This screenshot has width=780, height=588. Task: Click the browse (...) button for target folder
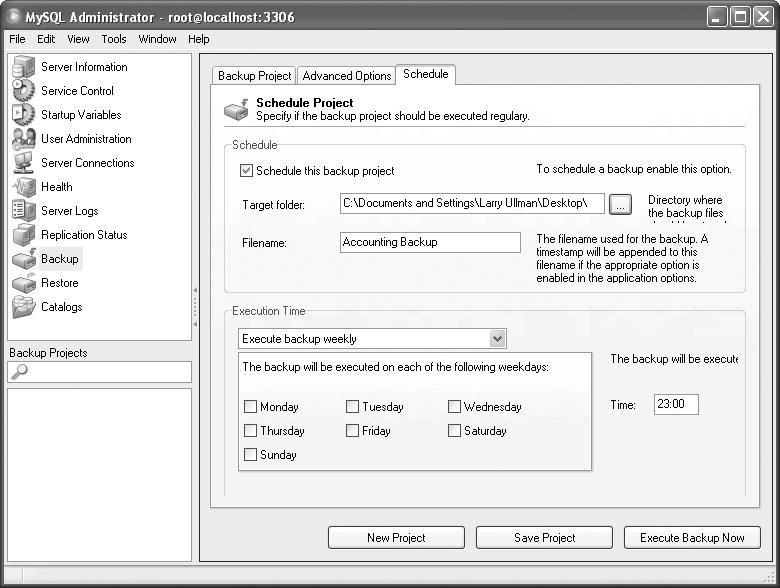(620, 204)
